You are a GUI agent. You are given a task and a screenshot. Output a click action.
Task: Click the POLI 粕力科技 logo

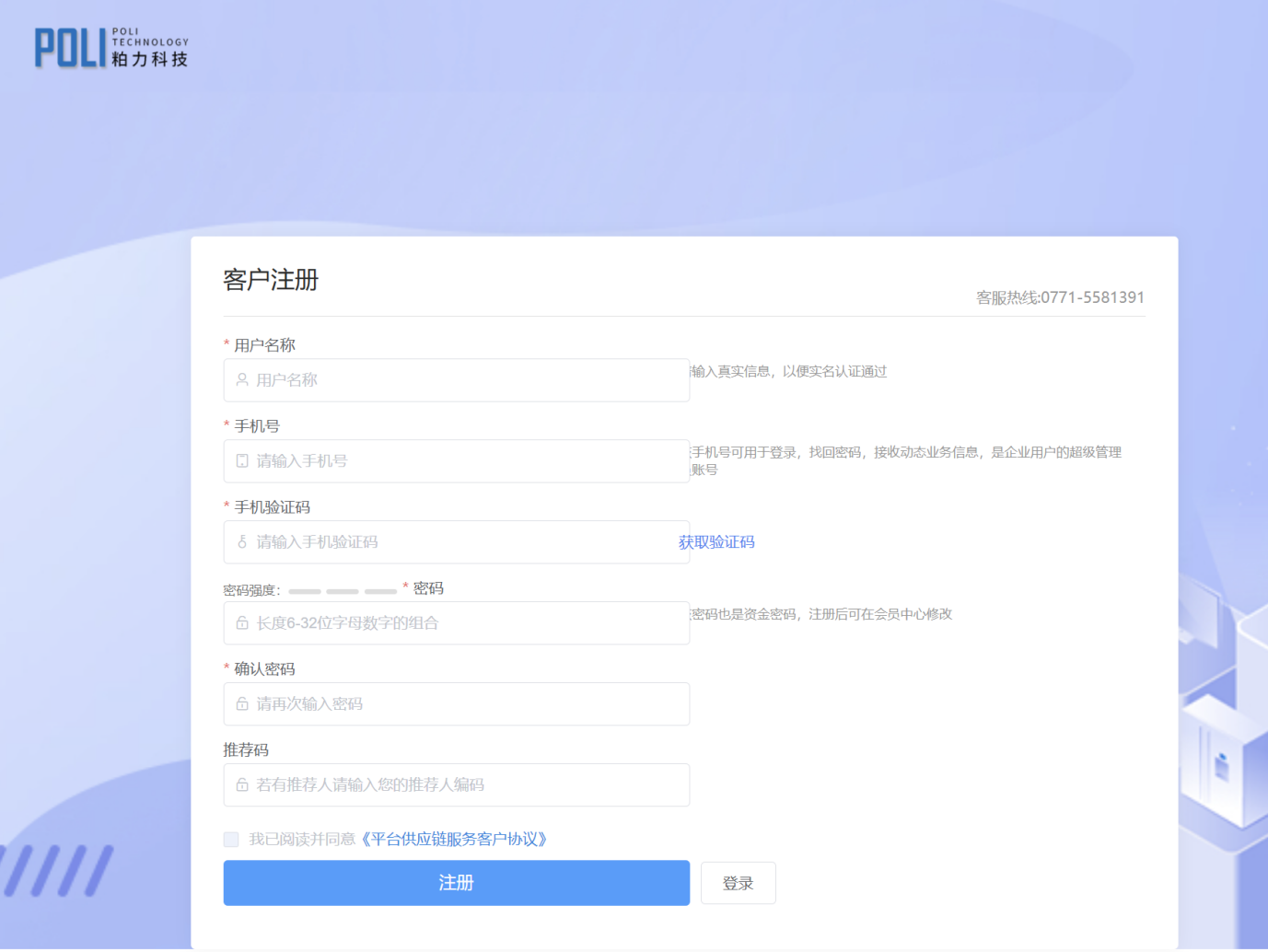coord(111,48)
